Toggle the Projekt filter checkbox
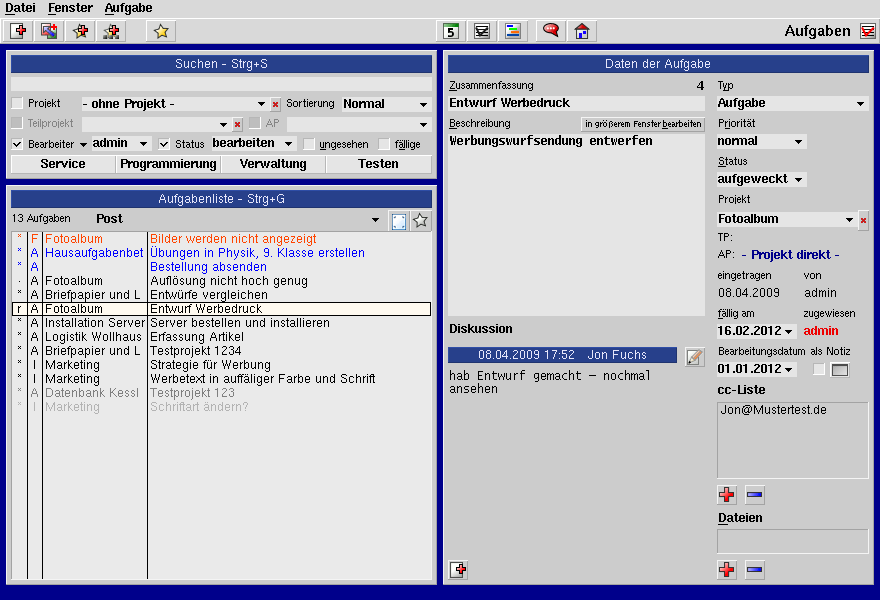Screen dimensions: 880x600 pyautogui.click(x=17, y=103)
